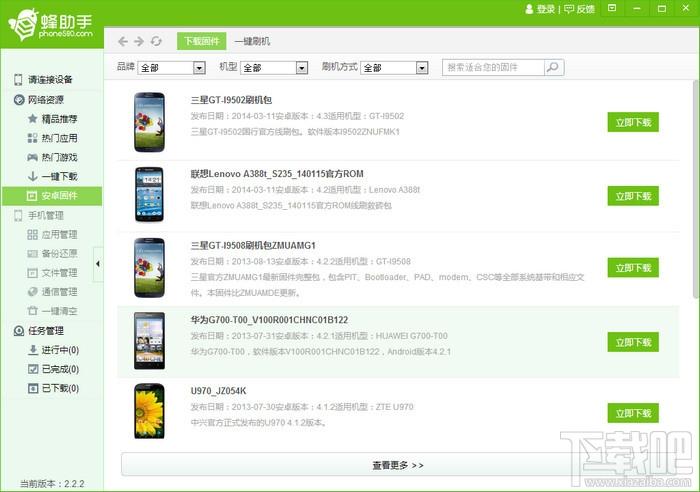Click the U970_JZ054K phone thumbnail
700x492 pixels.
pyautogui.click(x=150, y=411)
